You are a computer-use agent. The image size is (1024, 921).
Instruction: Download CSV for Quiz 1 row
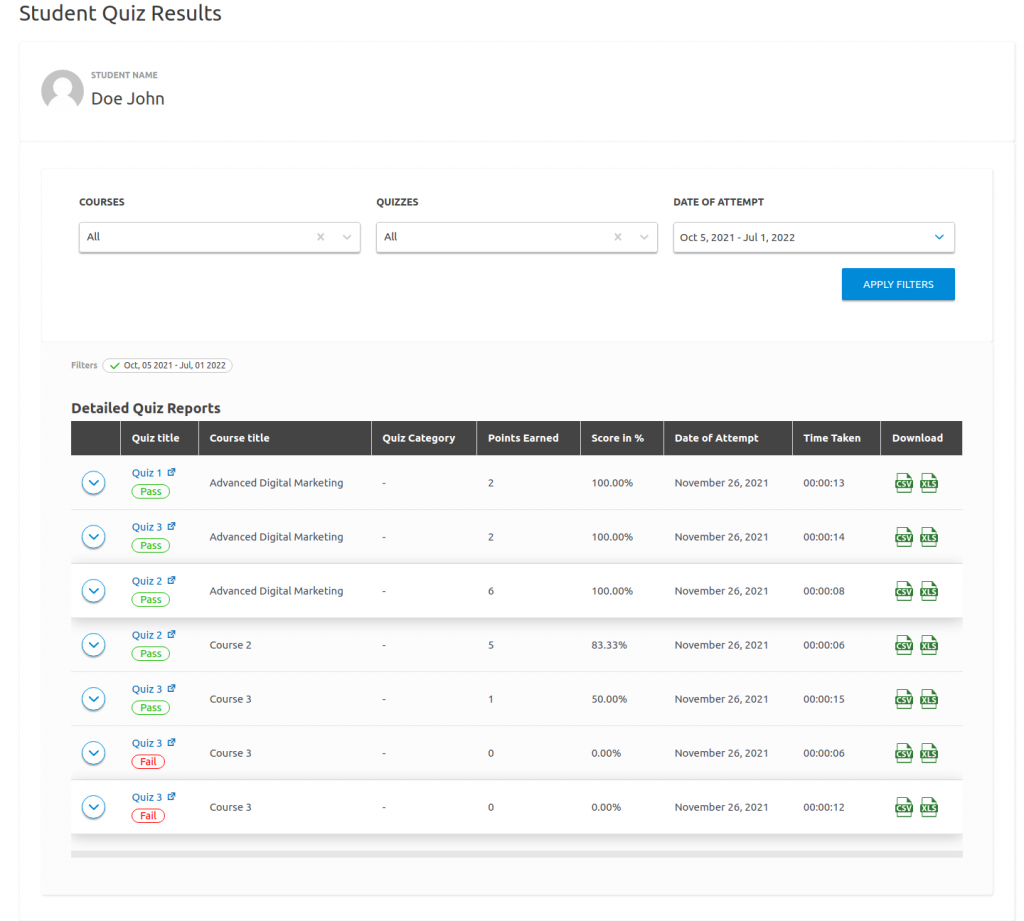click(x=904, y=483)
